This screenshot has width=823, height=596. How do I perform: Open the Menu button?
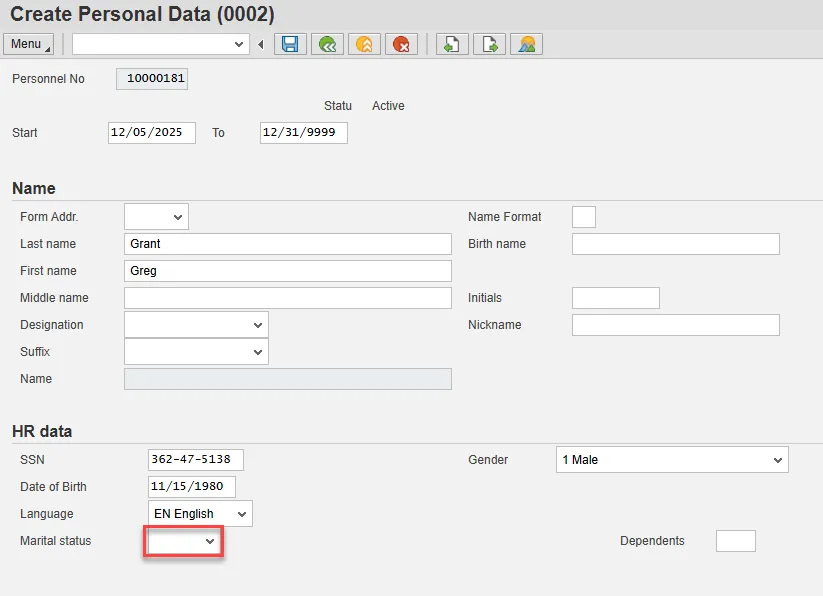click(29, 44)
